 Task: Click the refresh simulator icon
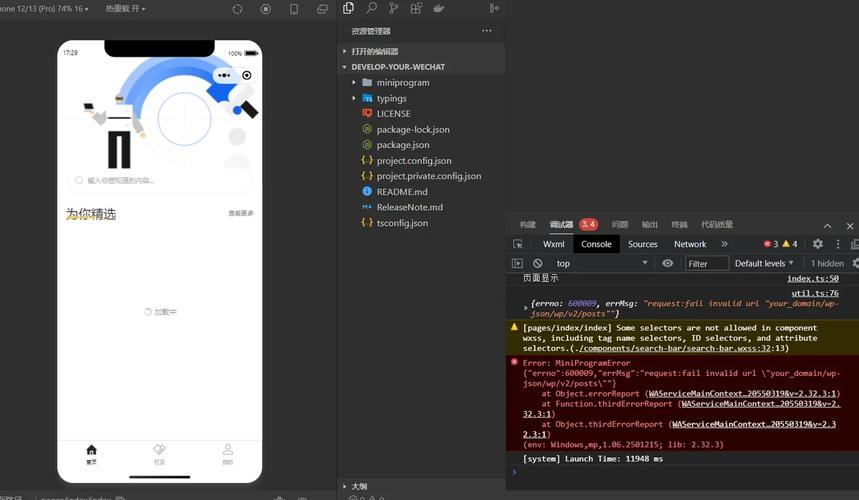point(237,9)
